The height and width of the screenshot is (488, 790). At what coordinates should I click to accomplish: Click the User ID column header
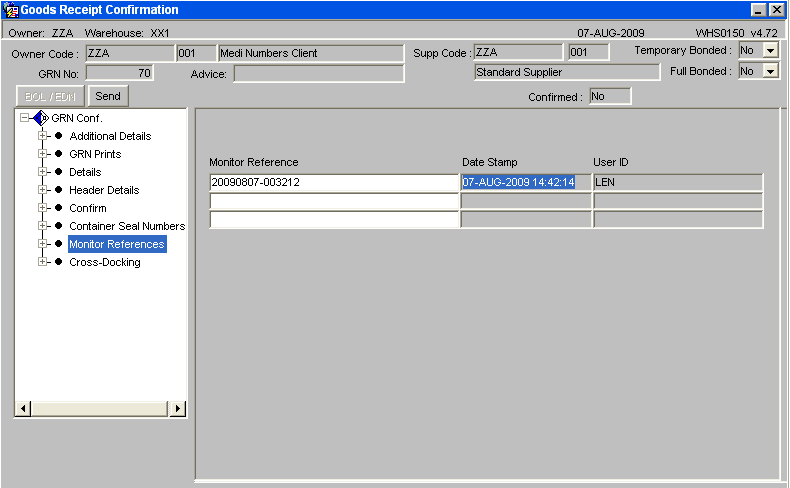[x=611, y=162]
